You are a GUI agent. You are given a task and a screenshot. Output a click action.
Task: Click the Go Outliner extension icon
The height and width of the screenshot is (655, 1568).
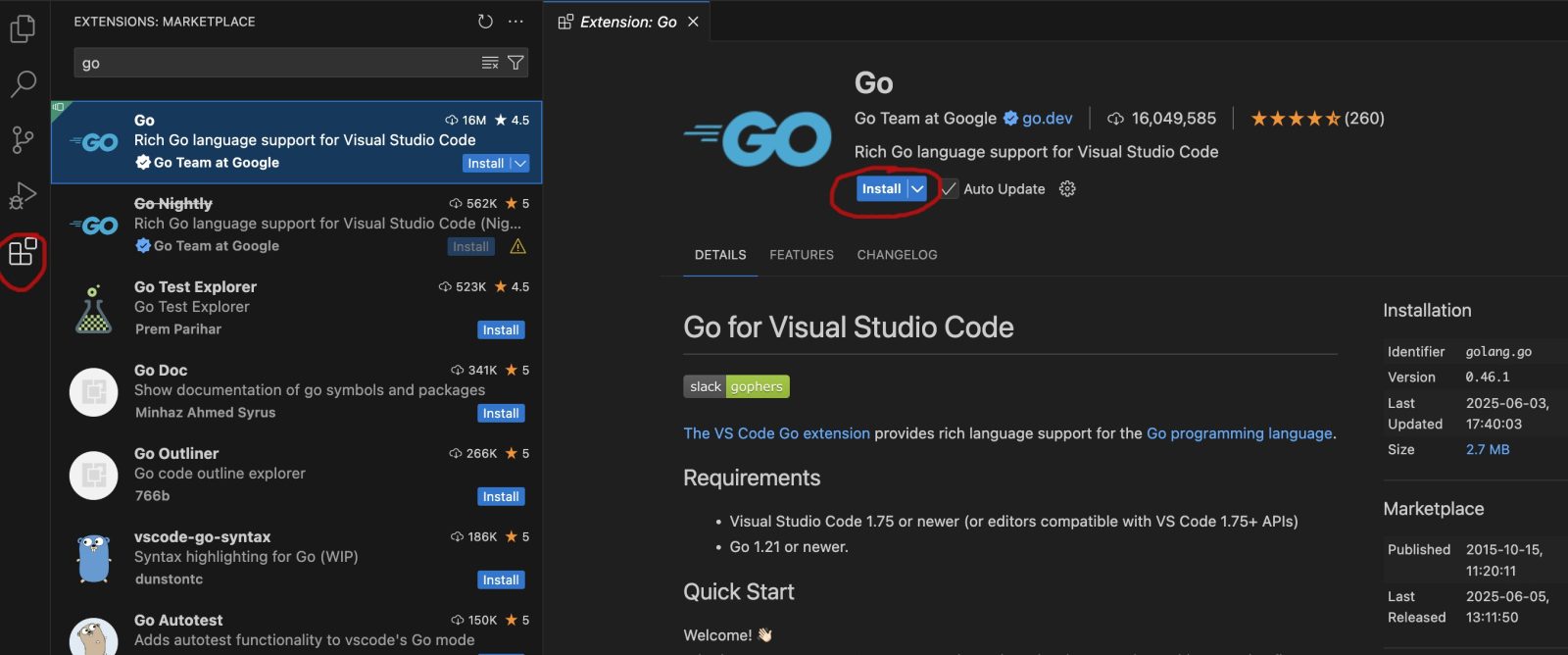coord(93,476)
